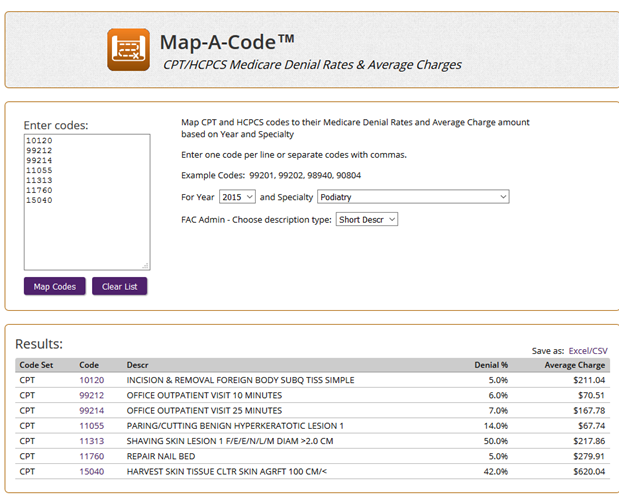Click the 50.0% denial rate value
This screenshot has width=619, height=497.
pos(496,441)
